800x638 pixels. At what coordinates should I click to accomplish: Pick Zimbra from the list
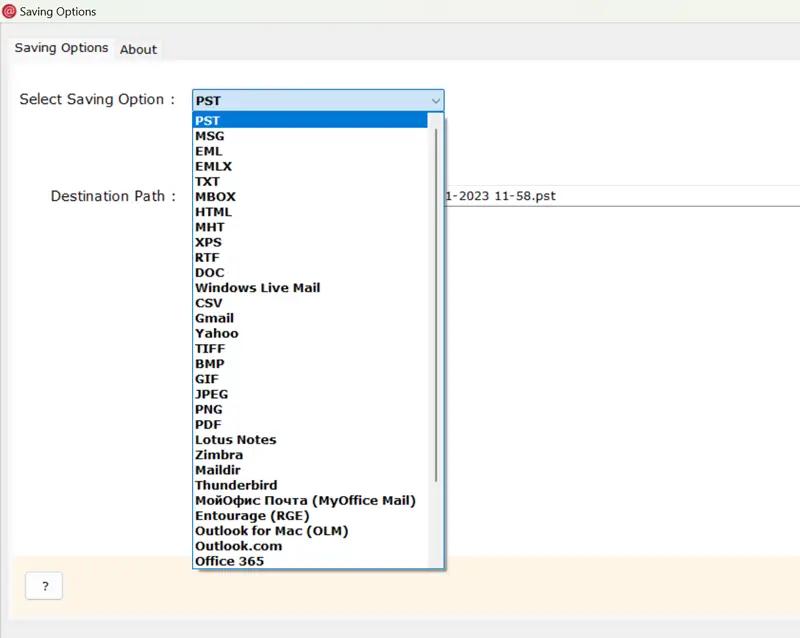pyautogui.click(x=310, y=455)
